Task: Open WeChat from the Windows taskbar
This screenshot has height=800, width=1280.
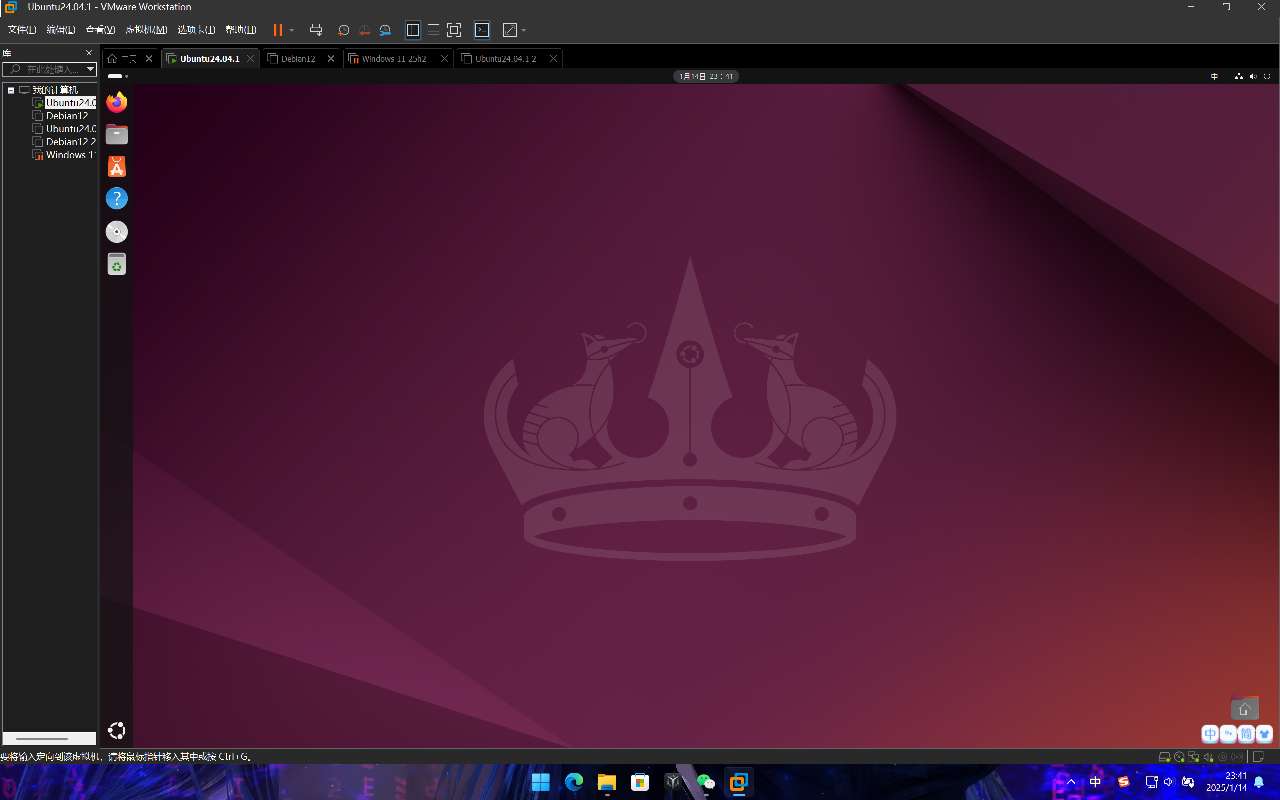Action: point(706,782)
